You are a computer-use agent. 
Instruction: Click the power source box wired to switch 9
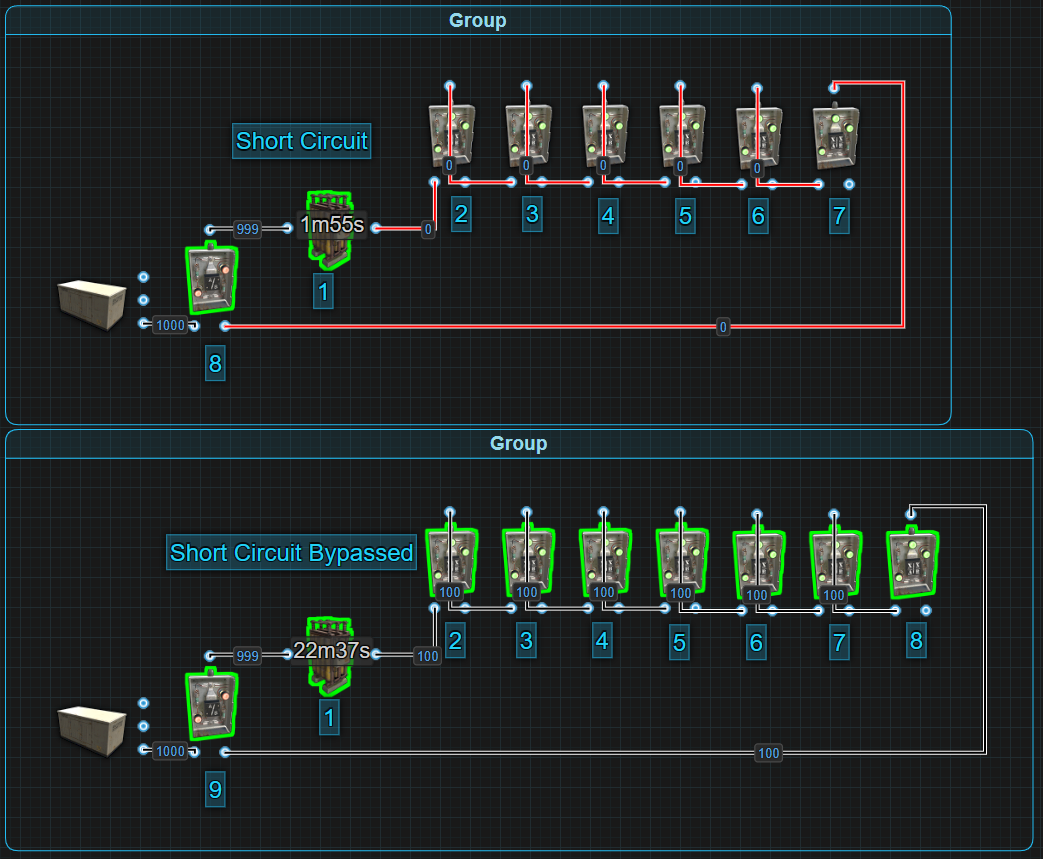pos(92,727)
